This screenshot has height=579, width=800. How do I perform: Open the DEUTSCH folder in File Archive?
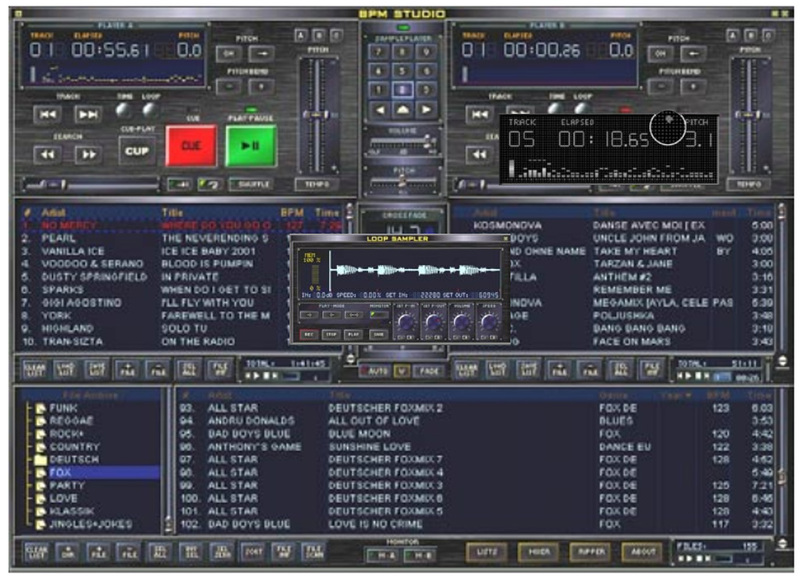coord(74,460)
